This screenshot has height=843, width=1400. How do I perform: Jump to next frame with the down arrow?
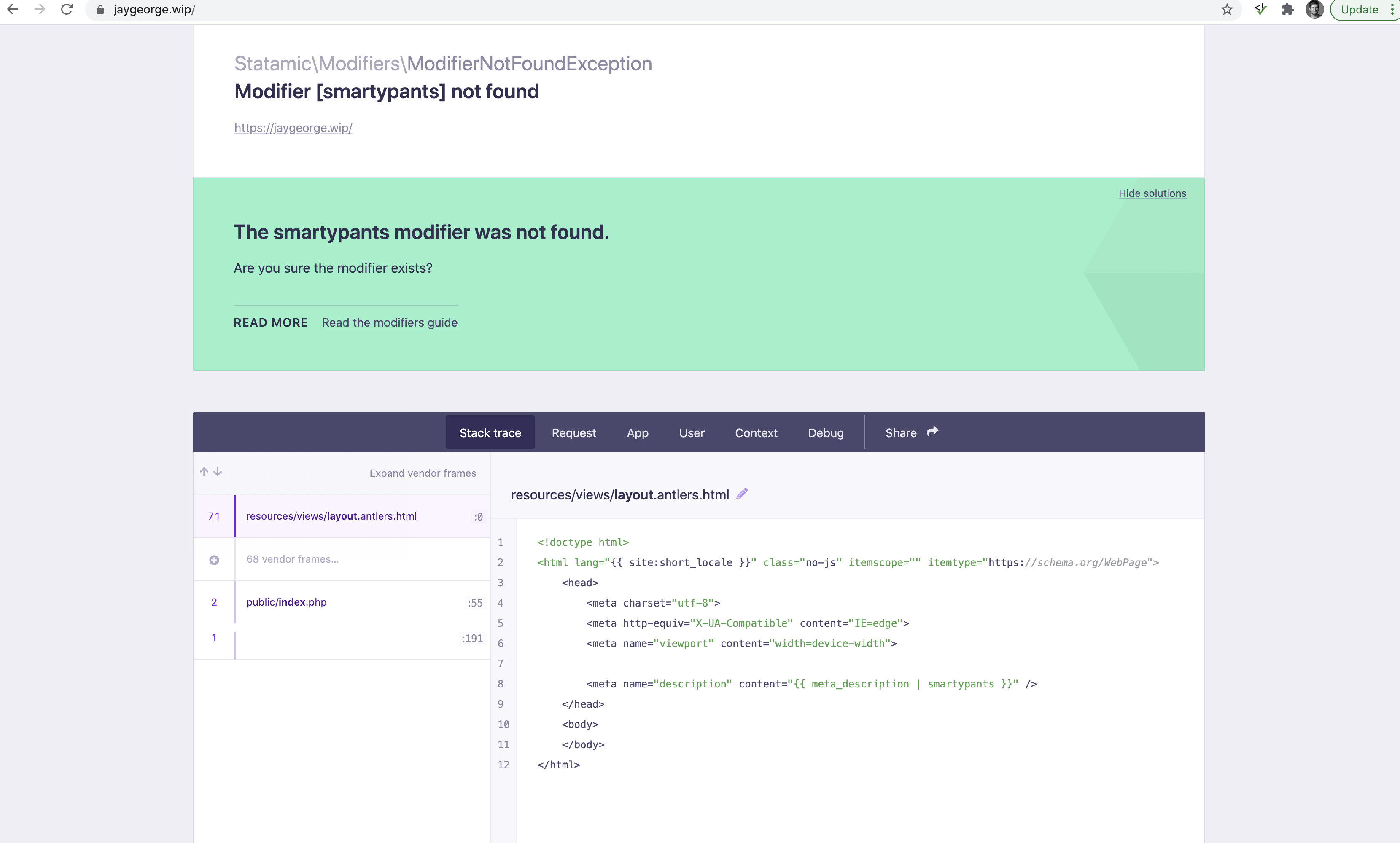[218, 472]
